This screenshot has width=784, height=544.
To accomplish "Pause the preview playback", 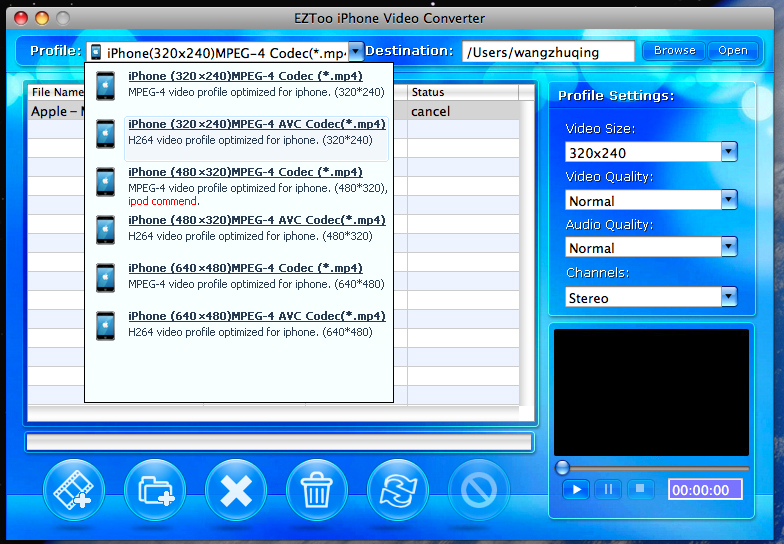I will pyautogui.click(x=608, y=489).
